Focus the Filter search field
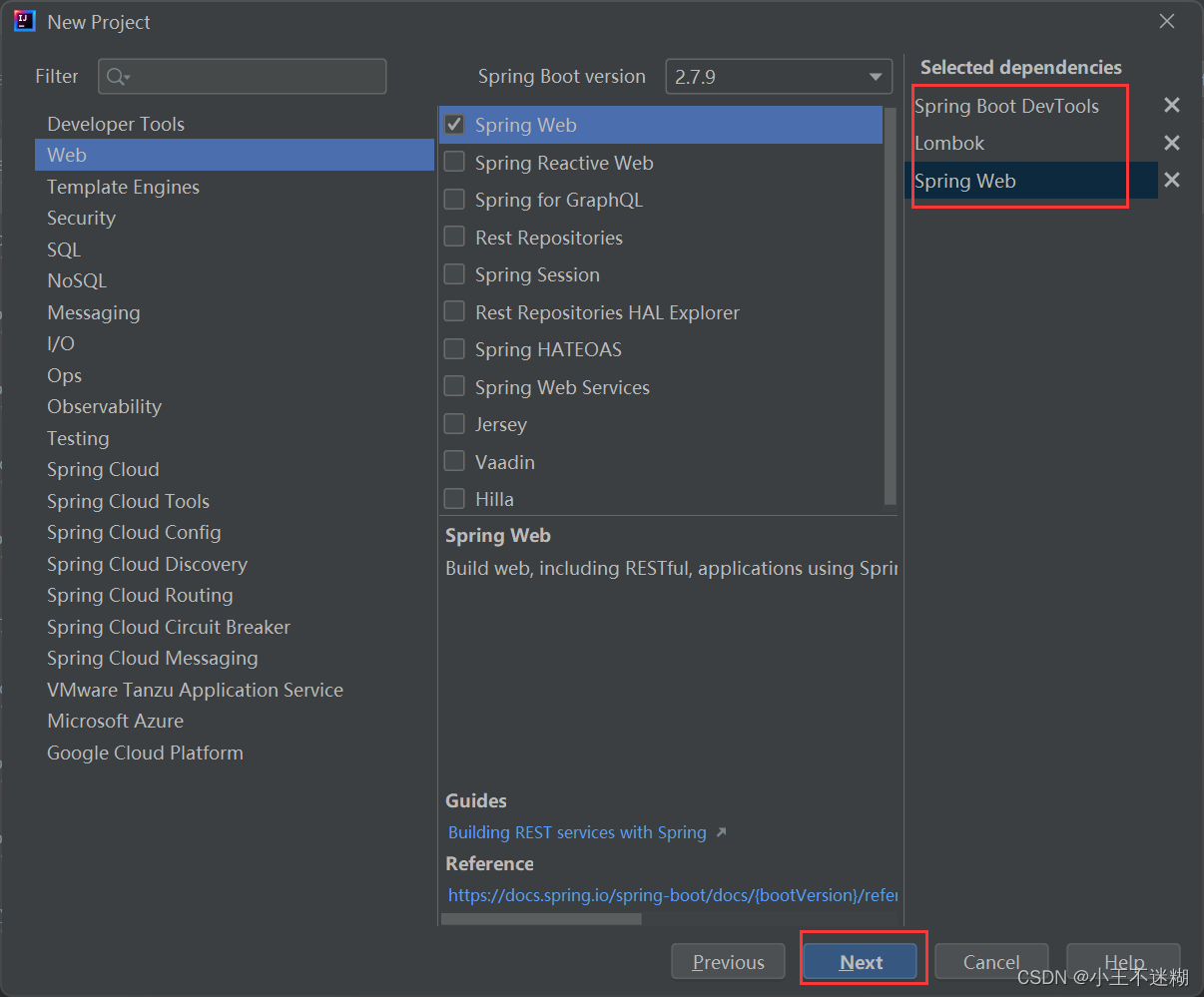 pyautogui.click(x=242, y=77)
